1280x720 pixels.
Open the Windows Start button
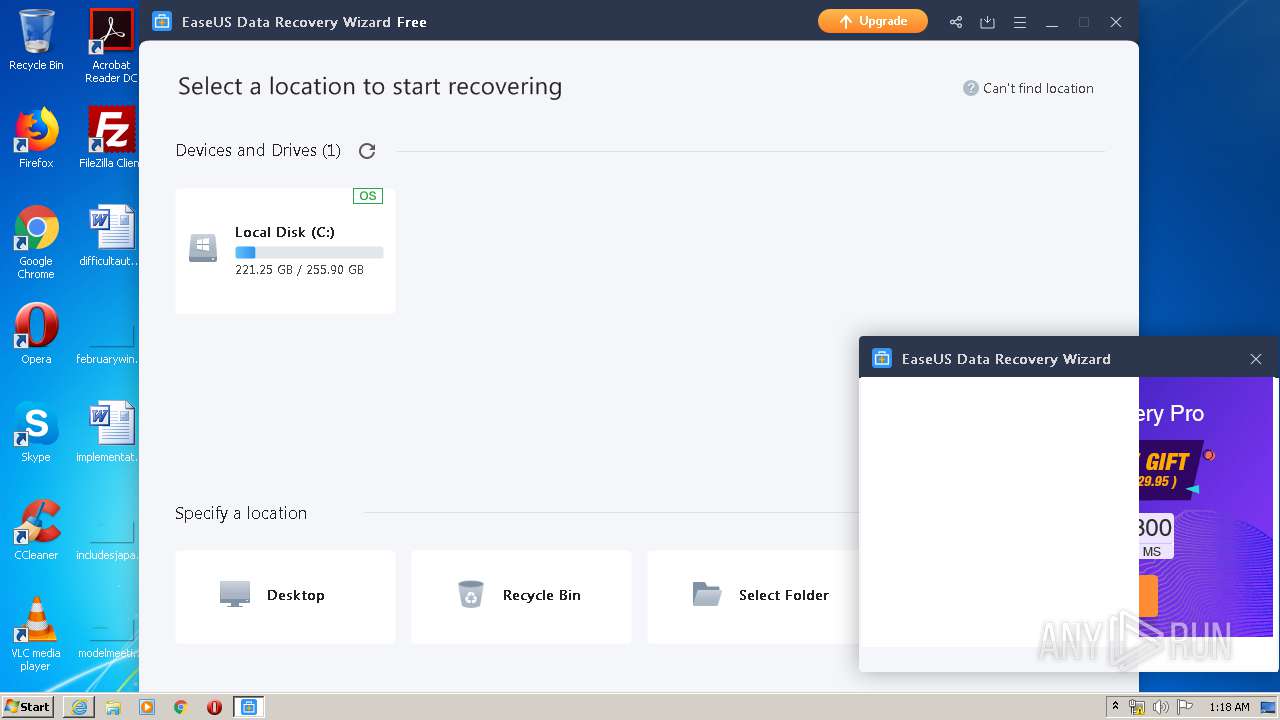28,706
